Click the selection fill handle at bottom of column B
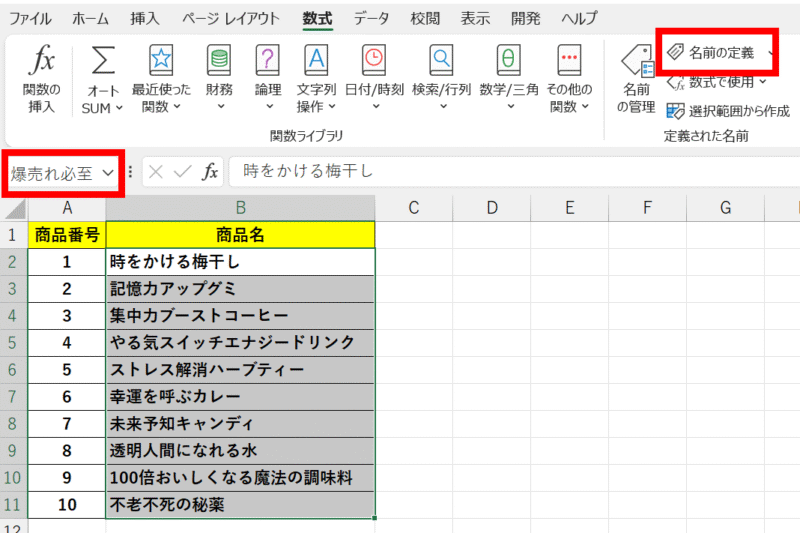 [375, 518]
